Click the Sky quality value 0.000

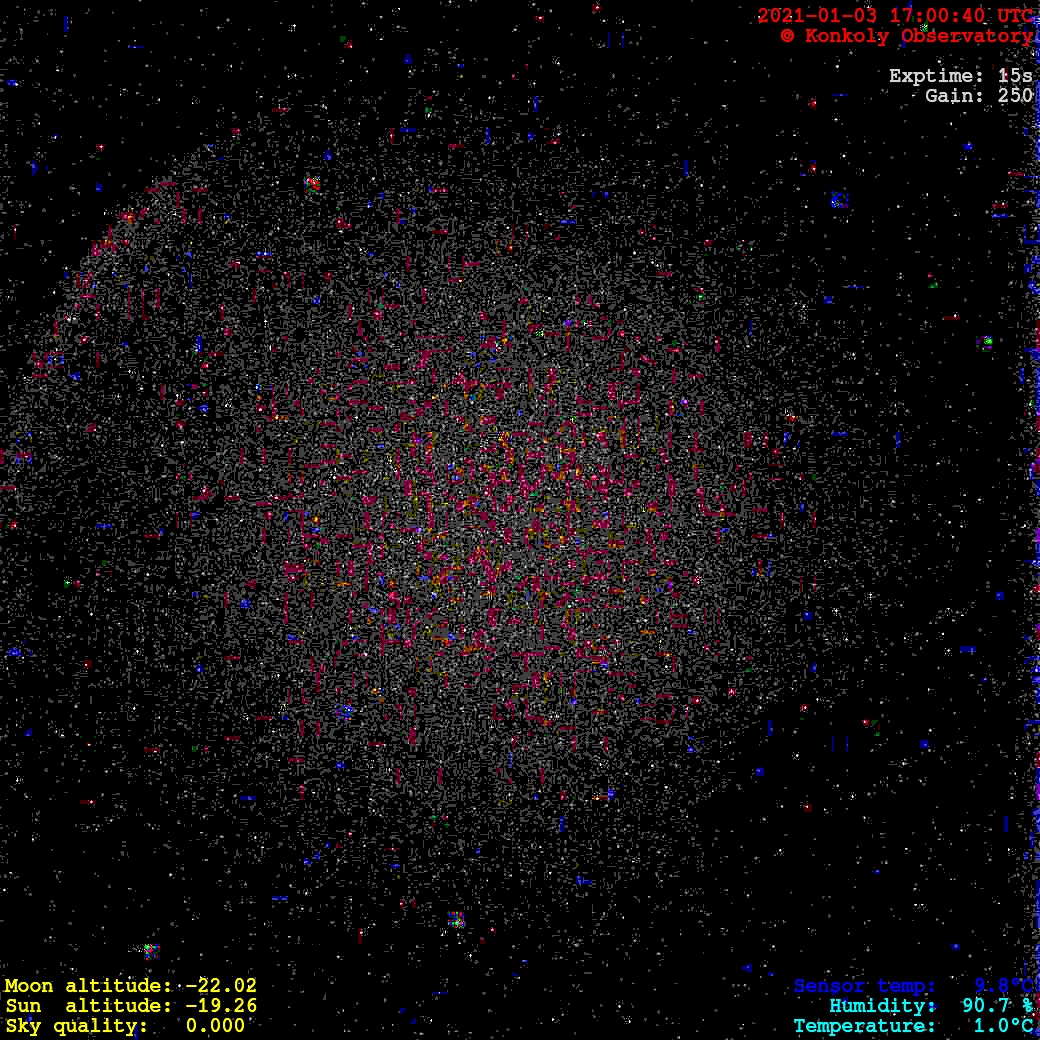(215, 1026)
